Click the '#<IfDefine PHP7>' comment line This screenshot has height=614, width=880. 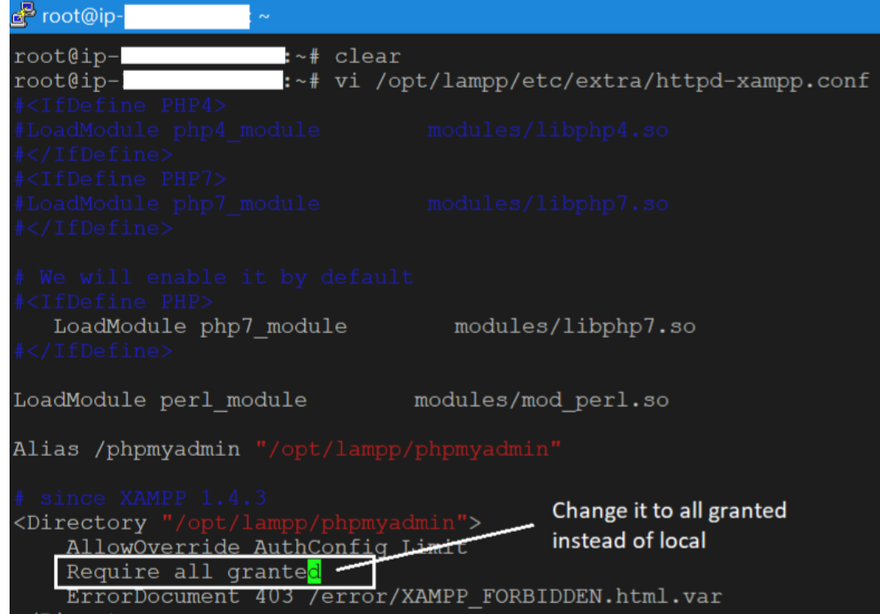120,179
